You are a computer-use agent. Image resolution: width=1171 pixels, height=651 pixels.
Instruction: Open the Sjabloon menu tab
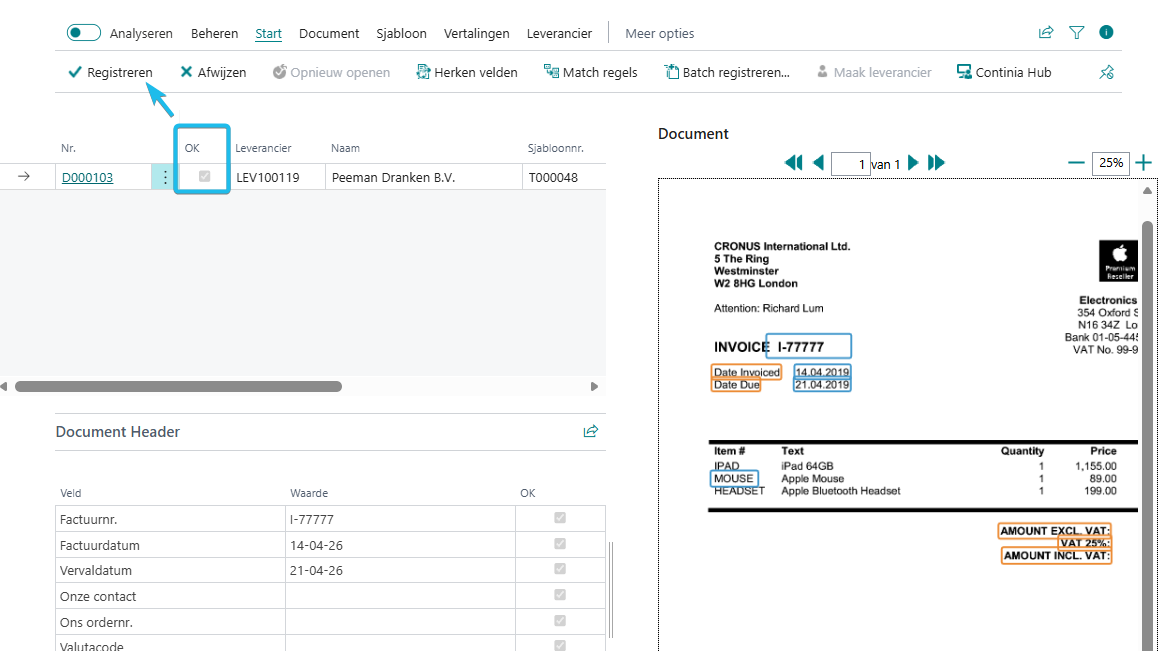401,33
